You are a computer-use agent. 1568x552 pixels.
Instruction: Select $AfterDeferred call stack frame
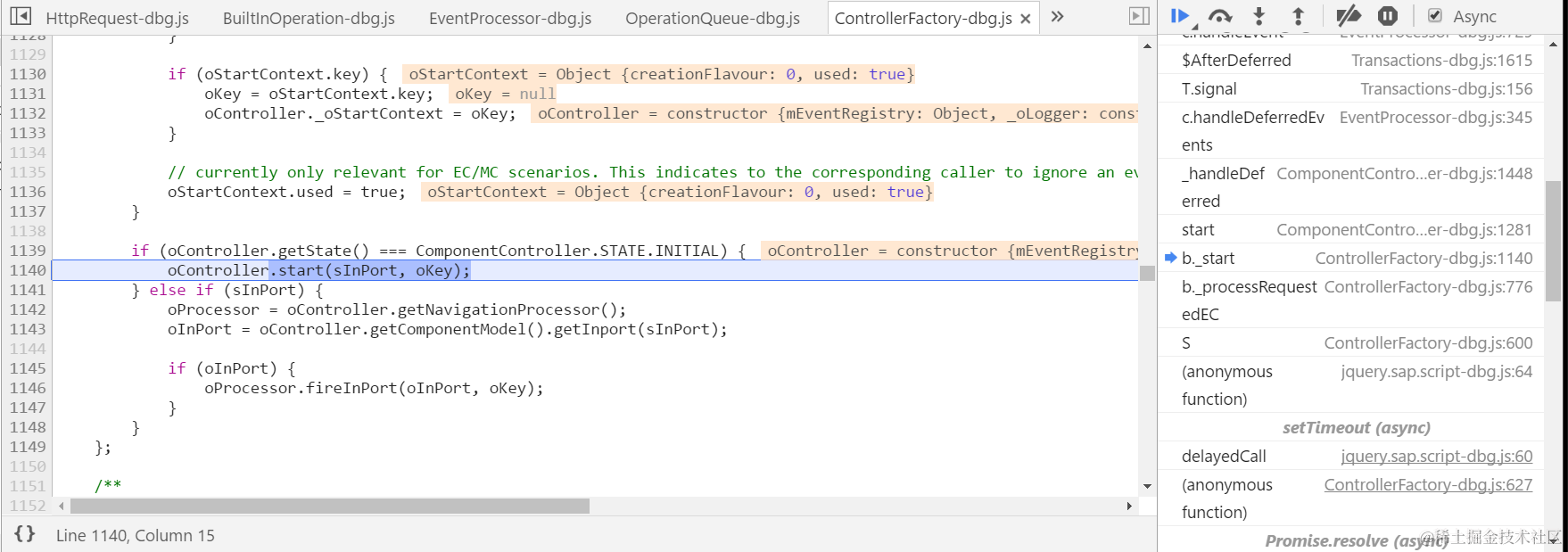point(1351,60)
